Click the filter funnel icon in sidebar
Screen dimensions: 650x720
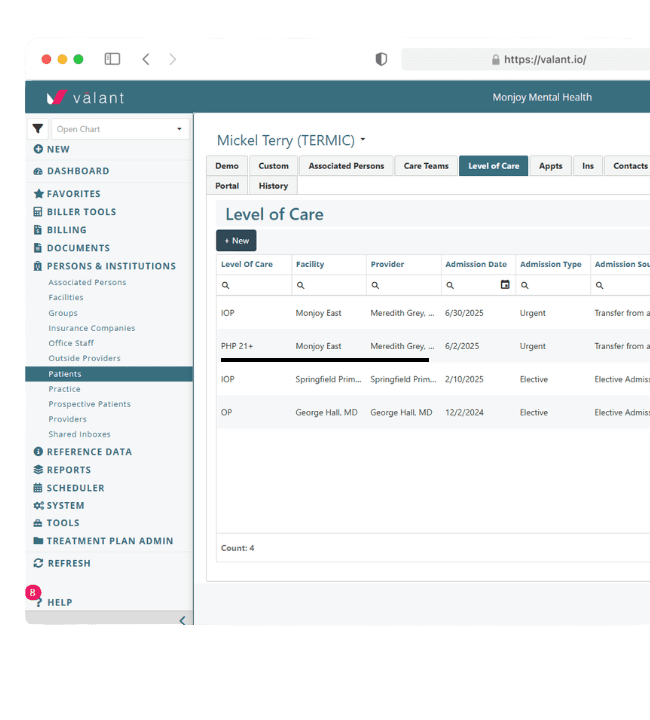38,129
